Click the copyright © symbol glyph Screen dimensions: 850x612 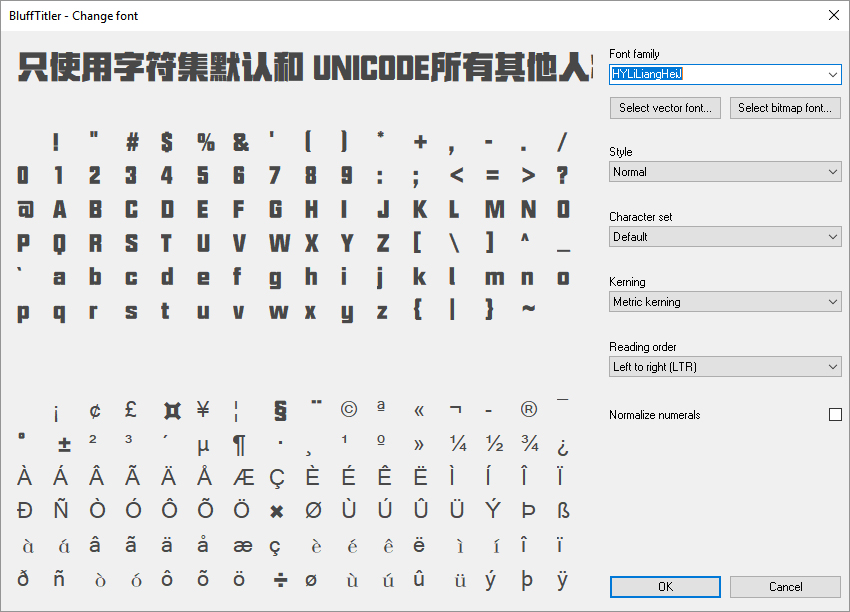(x=349, y=409)
